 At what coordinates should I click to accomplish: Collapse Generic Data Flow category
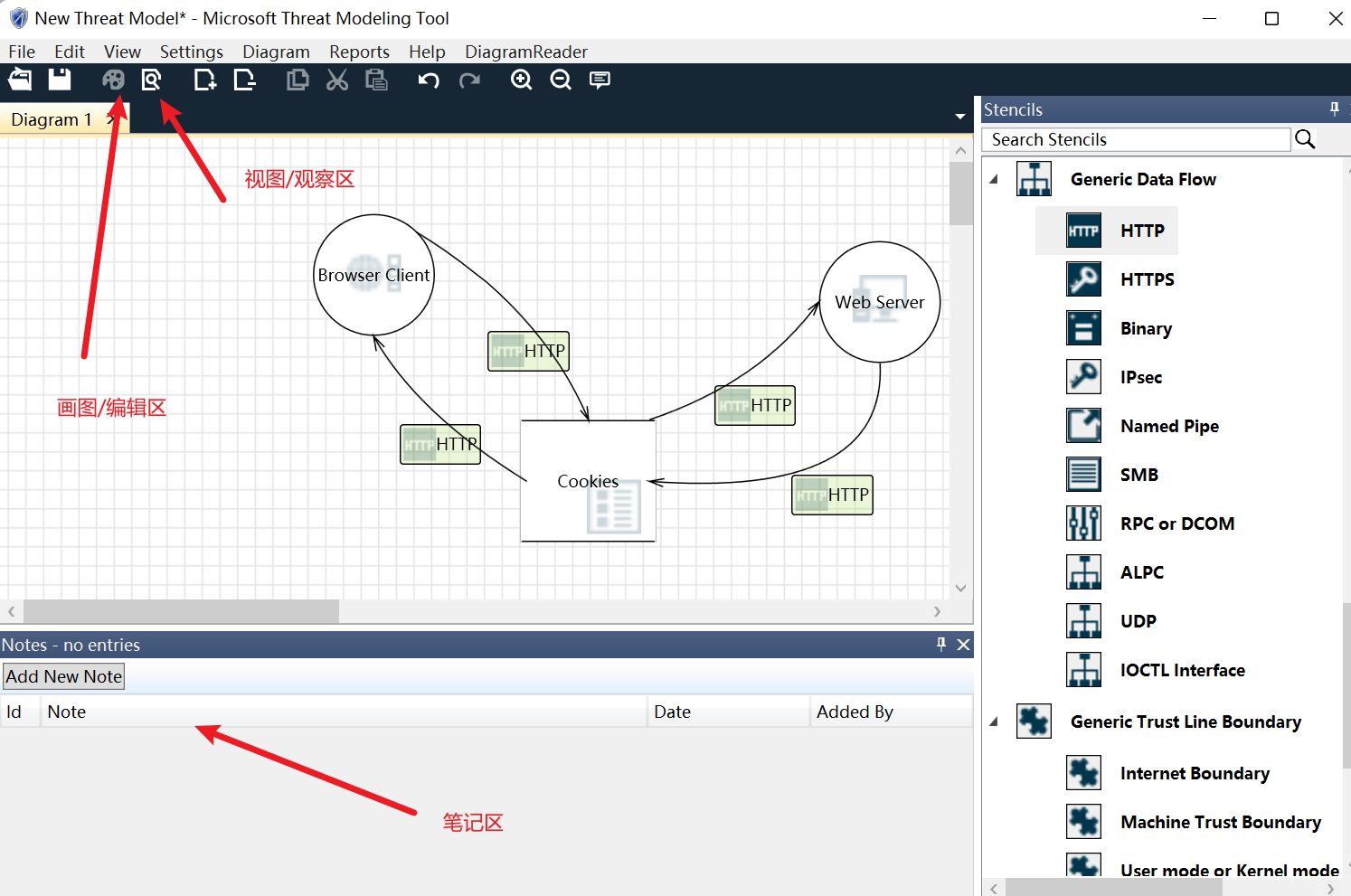(x=994, y=179)
